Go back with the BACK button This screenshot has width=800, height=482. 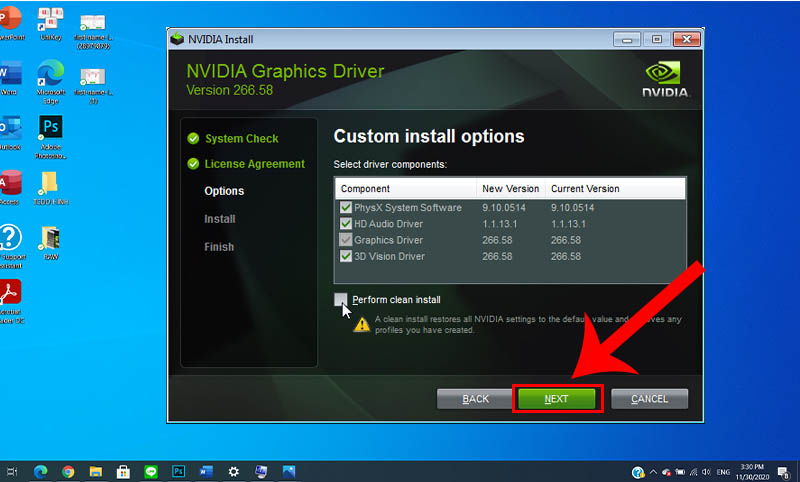click(475, 399)
